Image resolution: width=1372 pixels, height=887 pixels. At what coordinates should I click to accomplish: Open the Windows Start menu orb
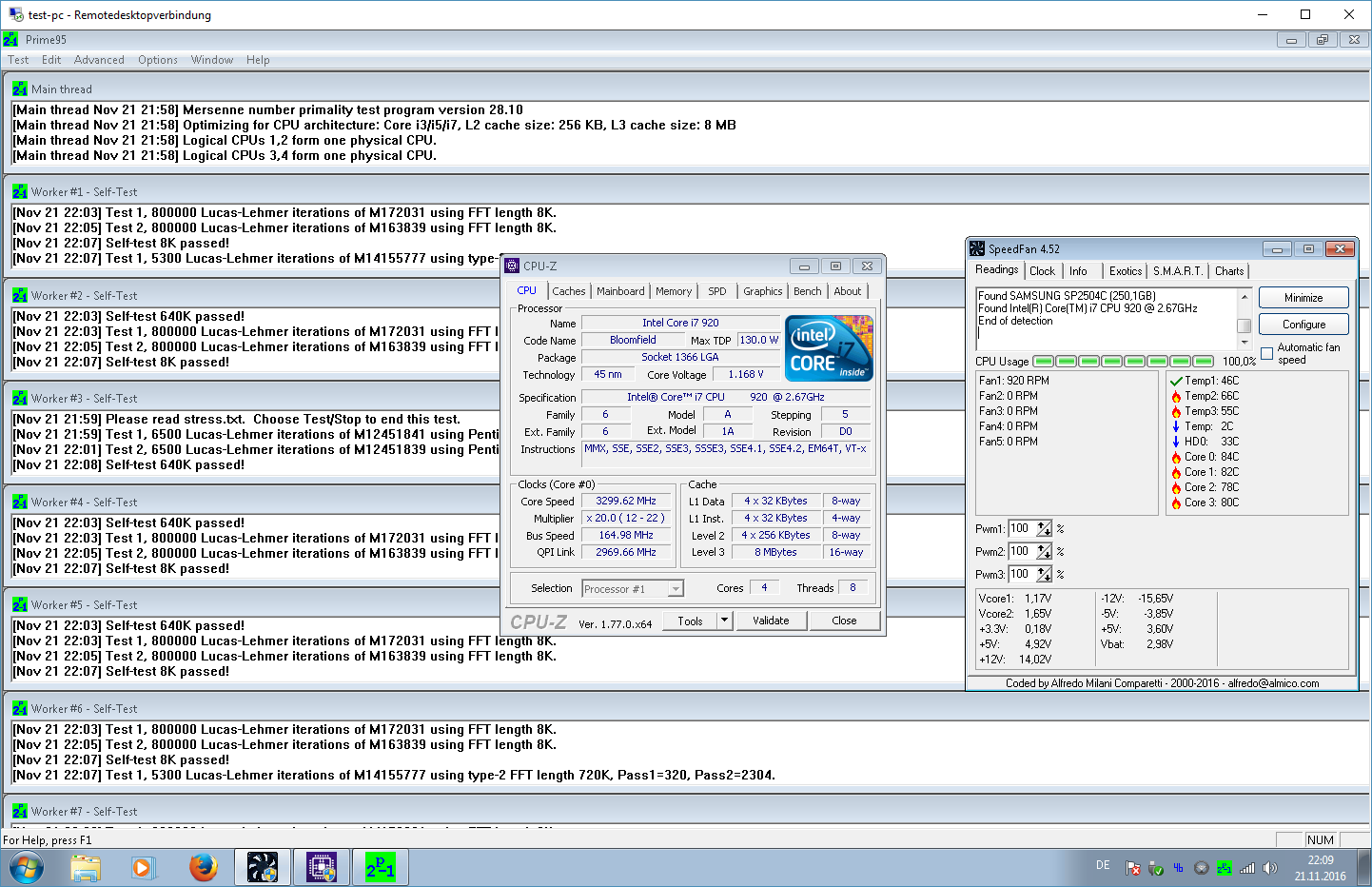point(26,868)
